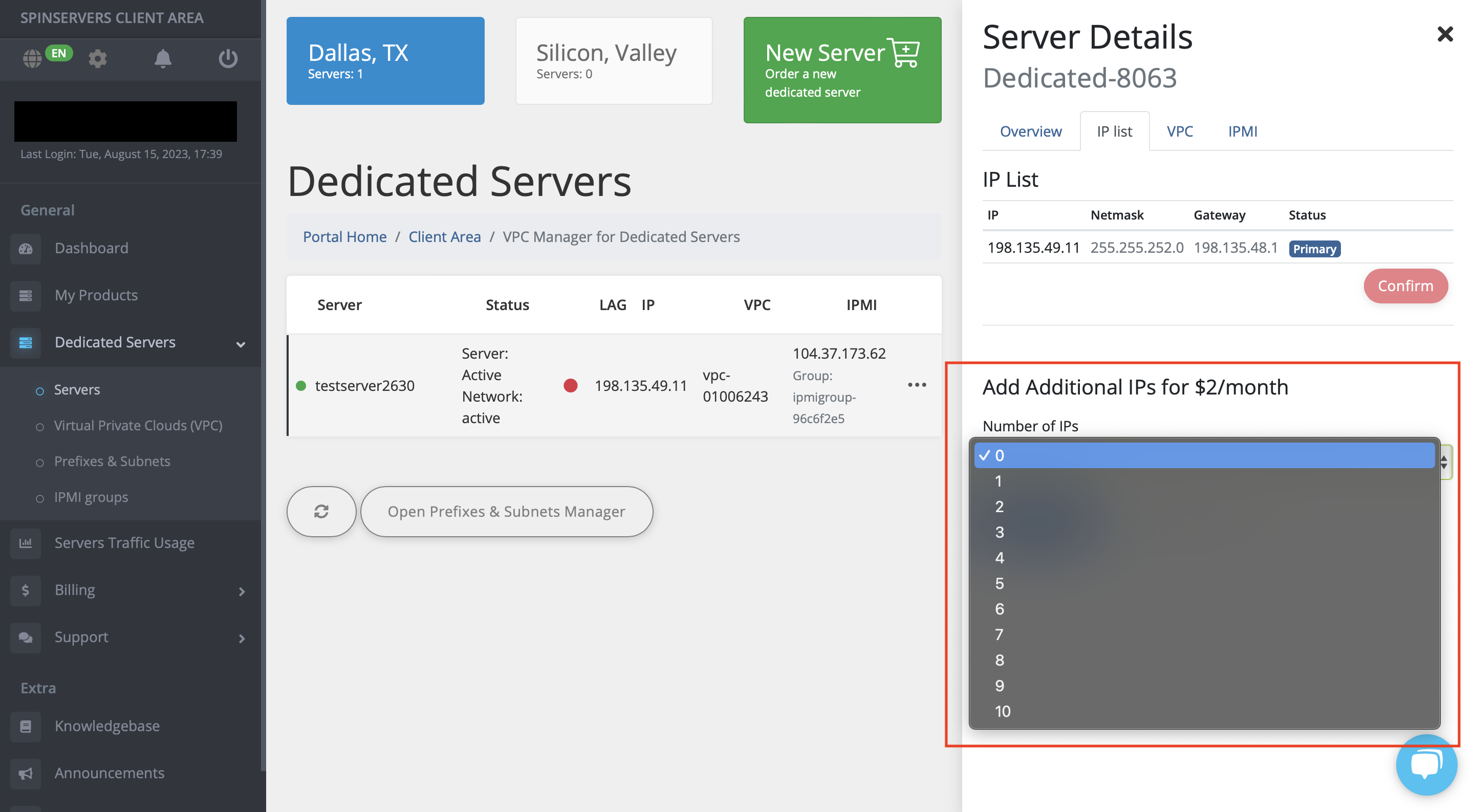
Task: Choose 6 additional IPs option
Action: pyautogui.click(x=1204, y=609)
